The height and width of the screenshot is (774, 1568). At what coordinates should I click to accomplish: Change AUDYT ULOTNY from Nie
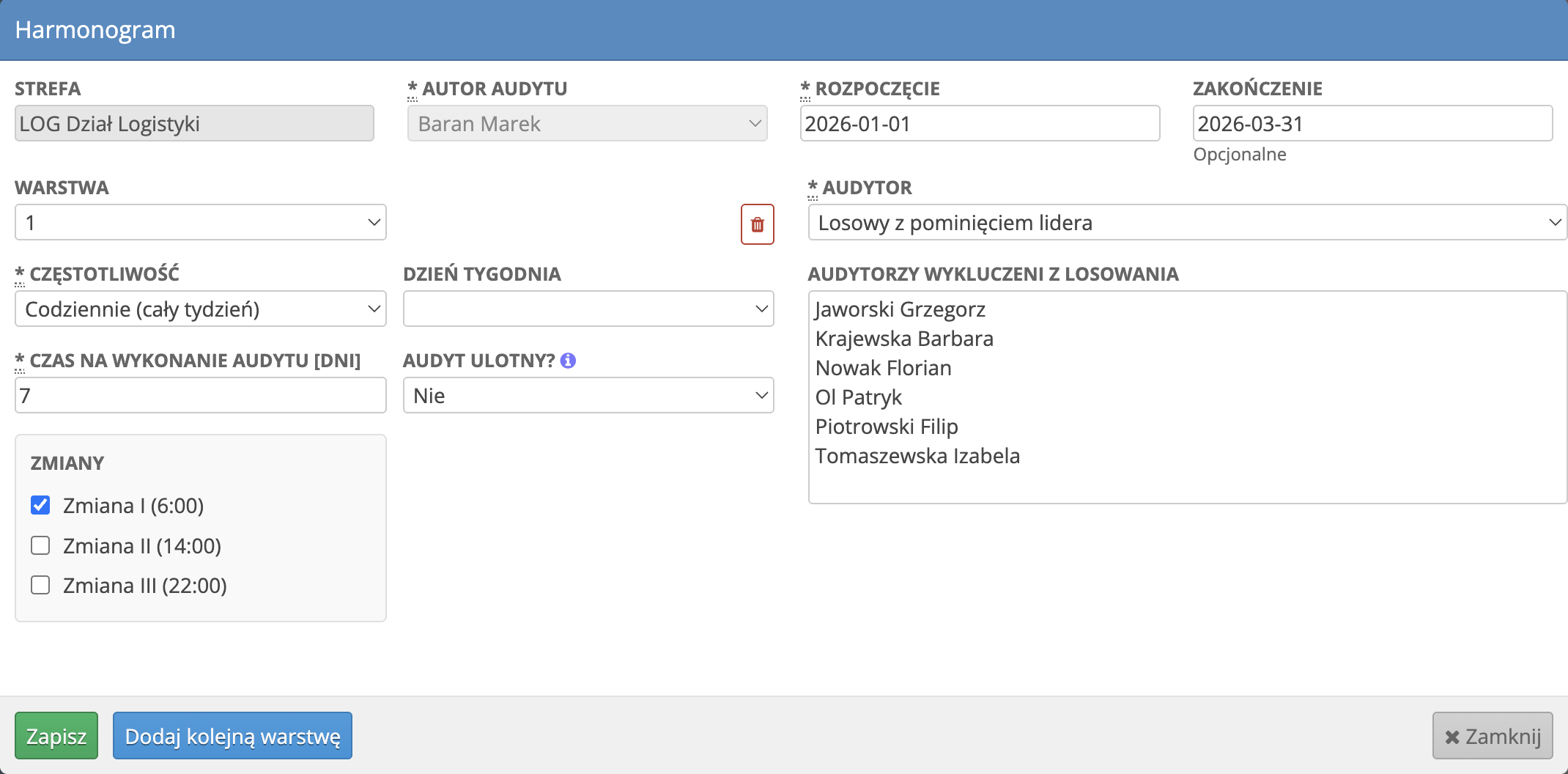tap(587, 395)
